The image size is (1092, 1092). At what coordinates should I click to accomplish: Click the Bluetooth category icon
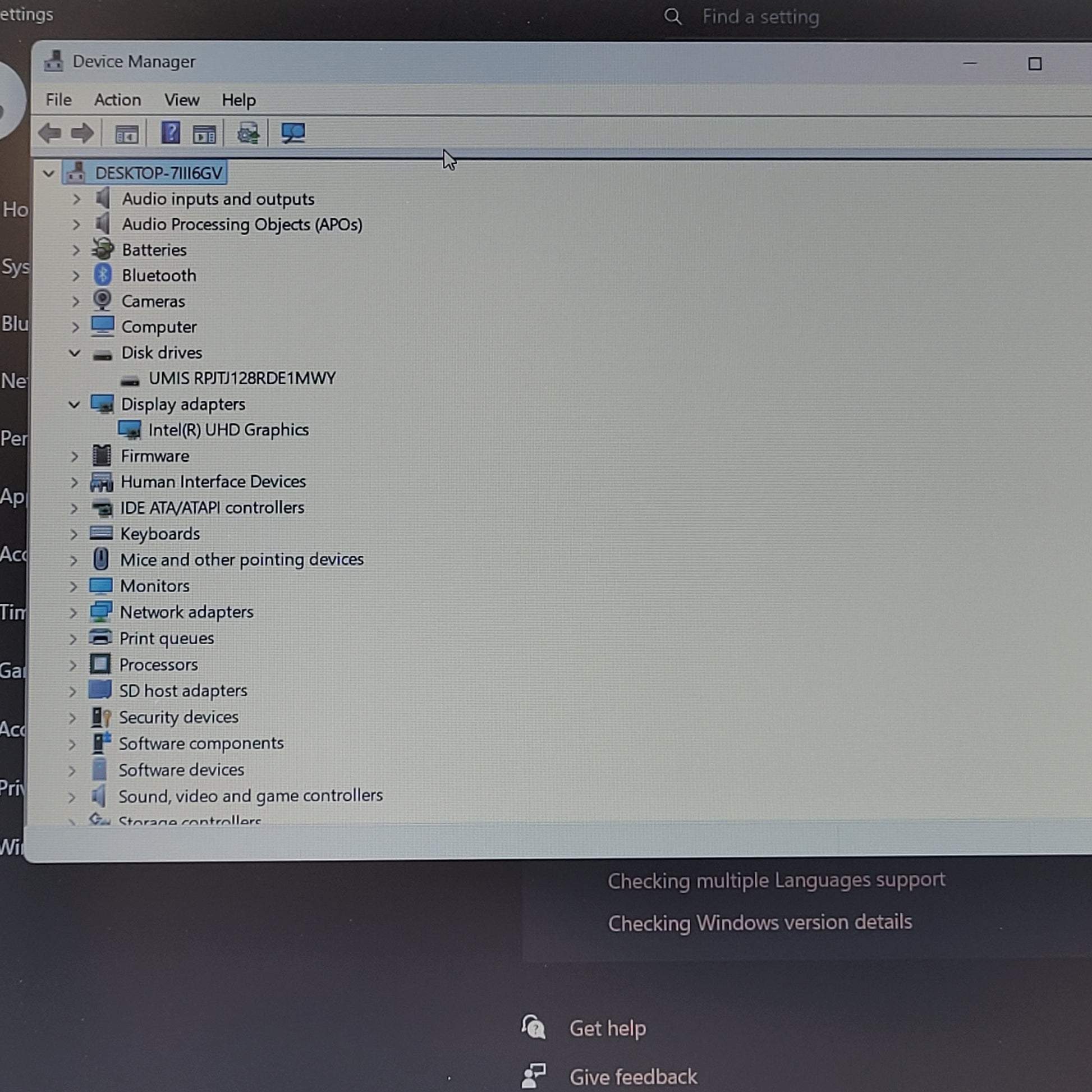[x=102, y=276]
